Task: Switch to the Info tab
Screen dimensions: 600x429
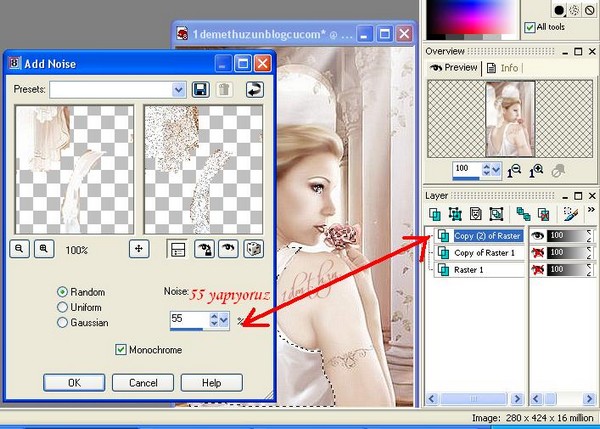Action: point(503,68)
